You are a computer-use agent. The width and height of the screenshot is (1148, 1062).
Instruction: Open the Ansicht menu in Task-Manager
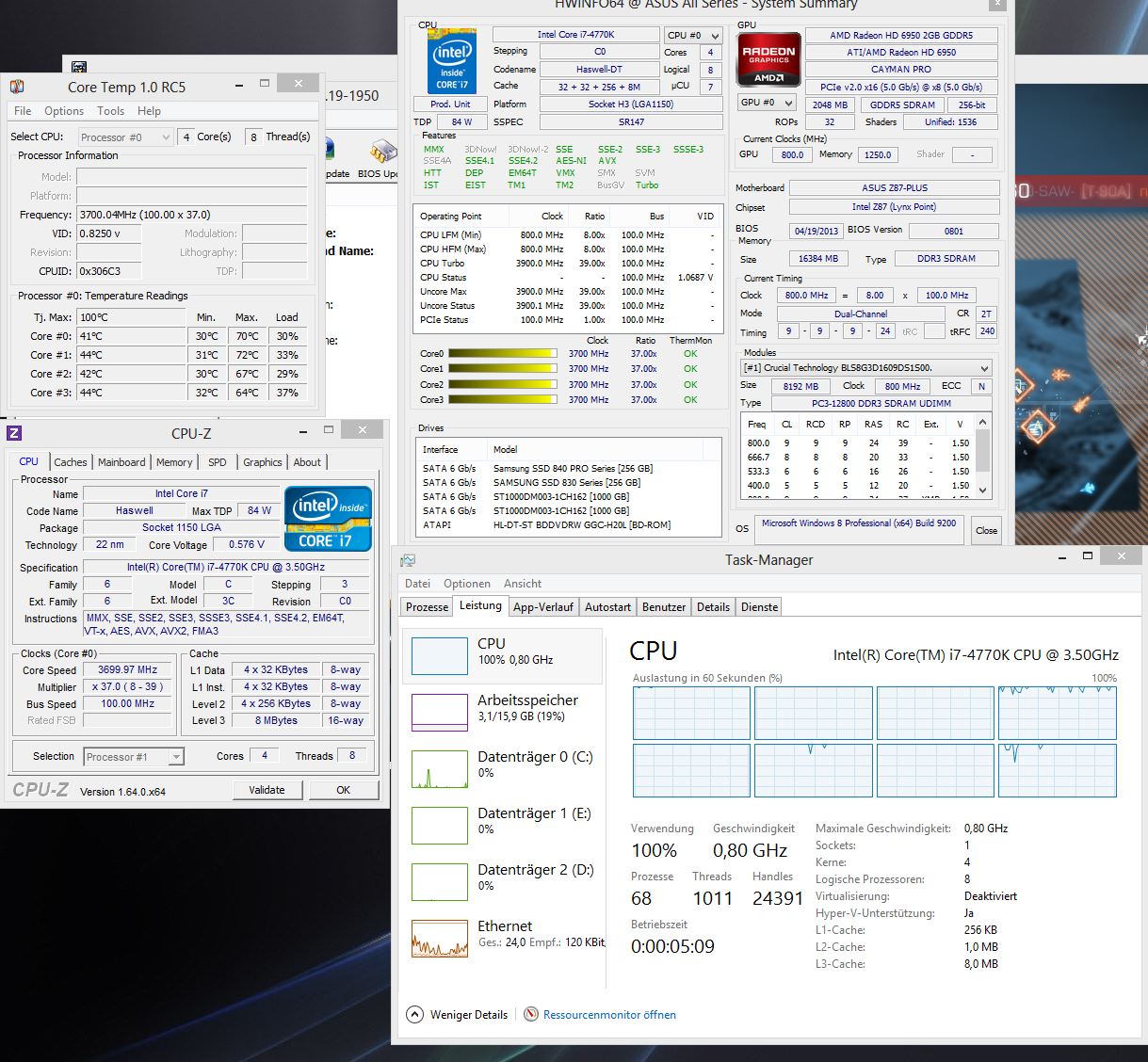click(523, 584)
